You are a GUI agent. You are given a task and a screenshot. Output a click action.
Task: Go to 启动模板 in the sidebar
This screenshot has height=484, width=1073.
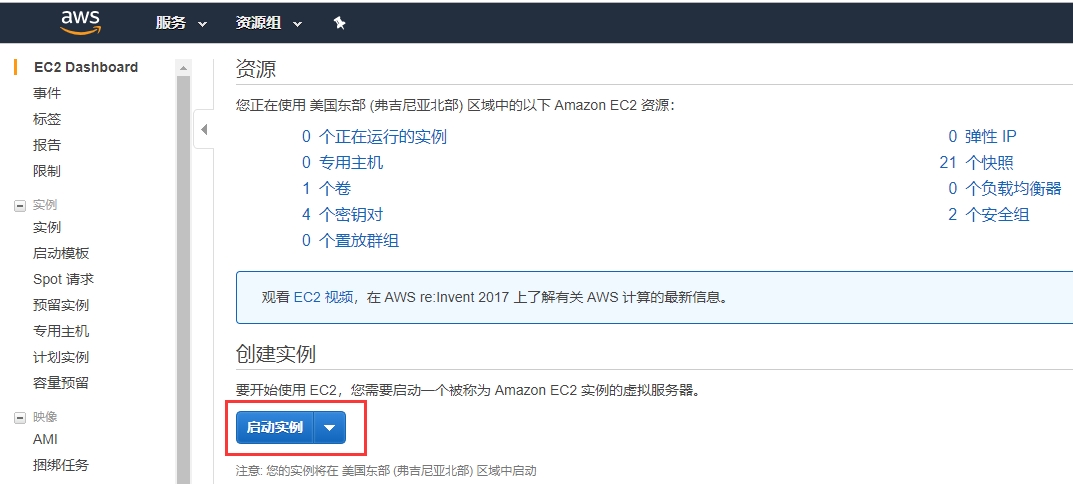pos(61,253)
